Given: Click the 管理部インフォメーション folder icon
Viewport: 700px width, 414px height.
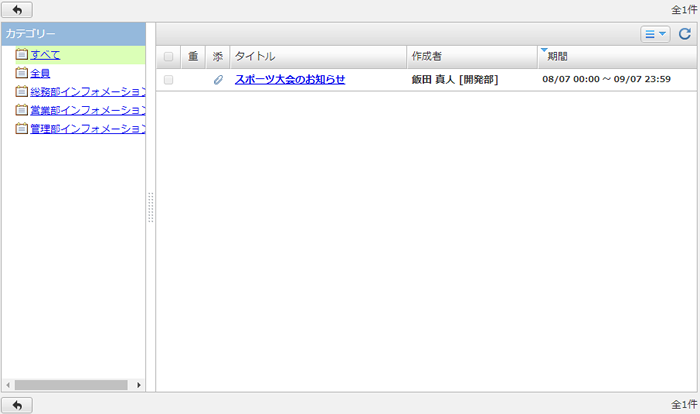Looking at the screenshot, I should pos(21,129).
